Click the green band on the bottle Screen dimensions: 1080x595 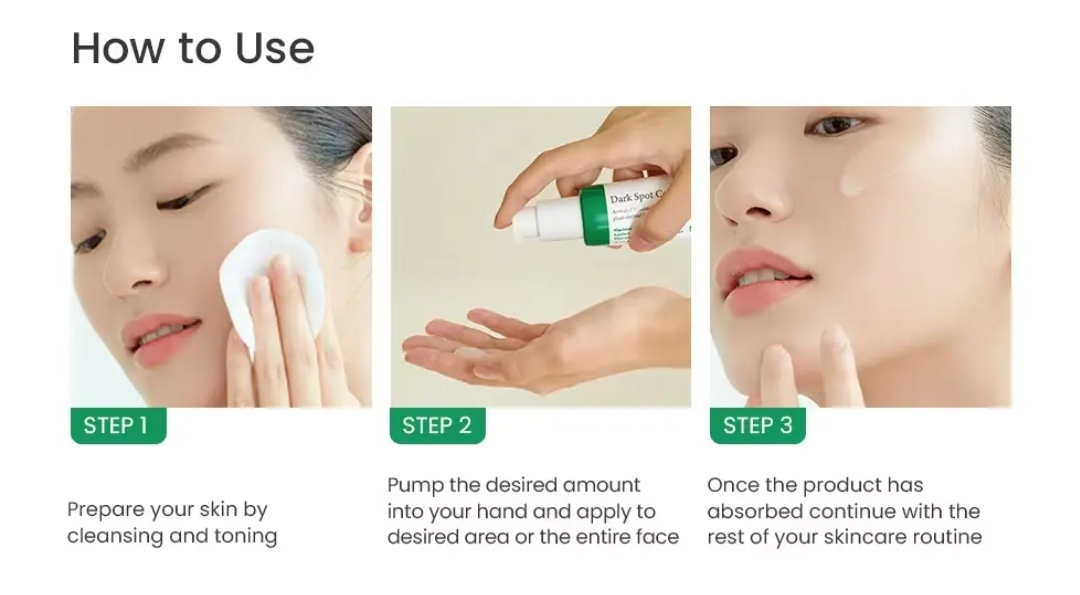[x=594, y=216]
